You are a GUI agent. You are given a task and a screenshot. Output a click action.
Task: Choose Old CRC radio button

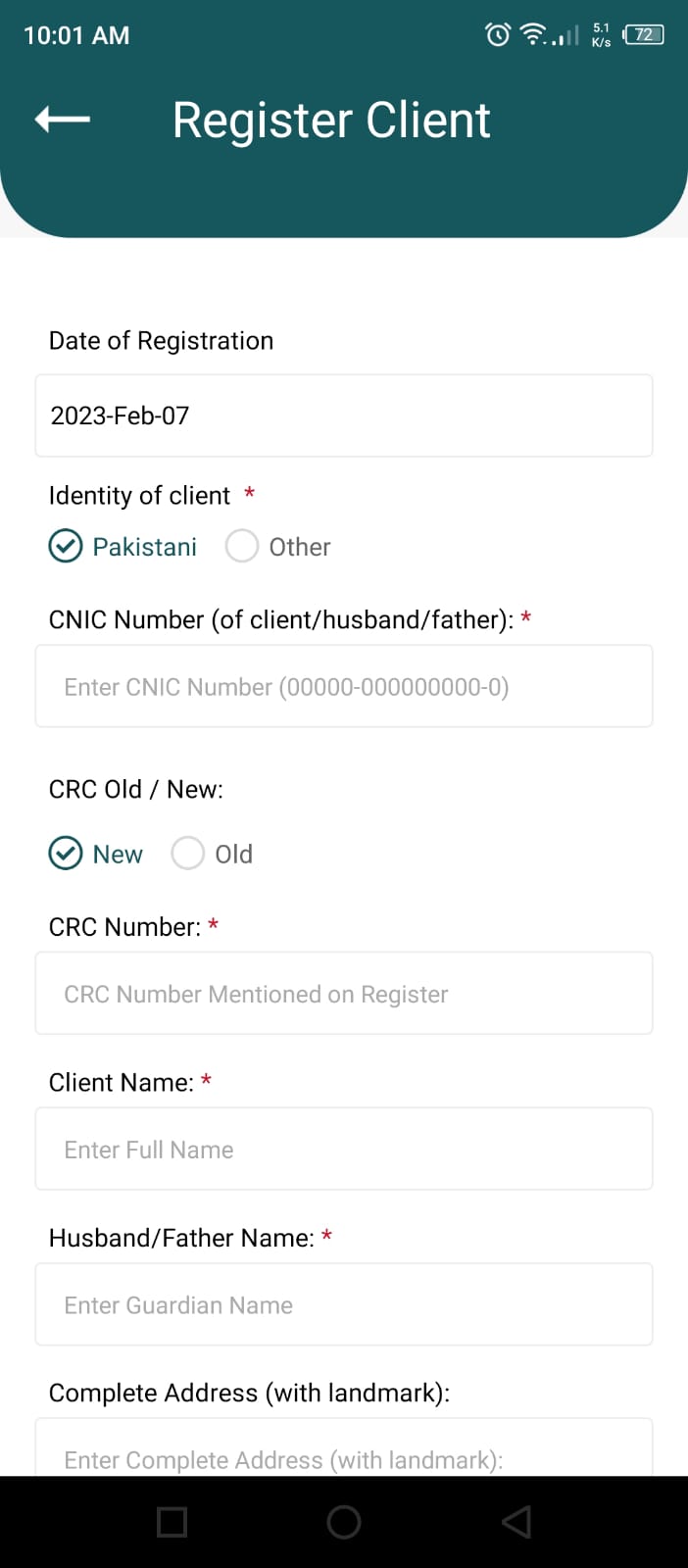tap(212, 854)
